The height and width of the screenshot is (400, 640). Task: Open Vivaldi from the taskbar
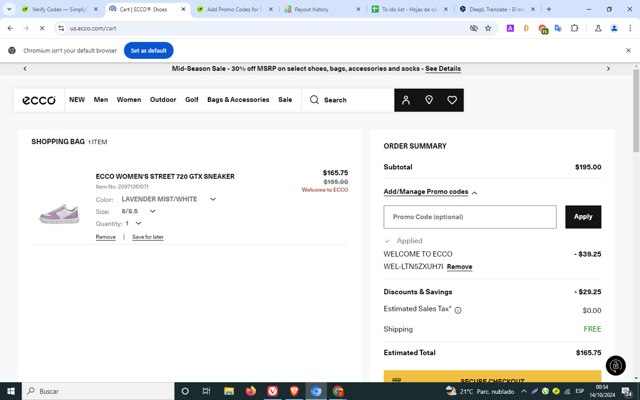[x=273, y=391]
